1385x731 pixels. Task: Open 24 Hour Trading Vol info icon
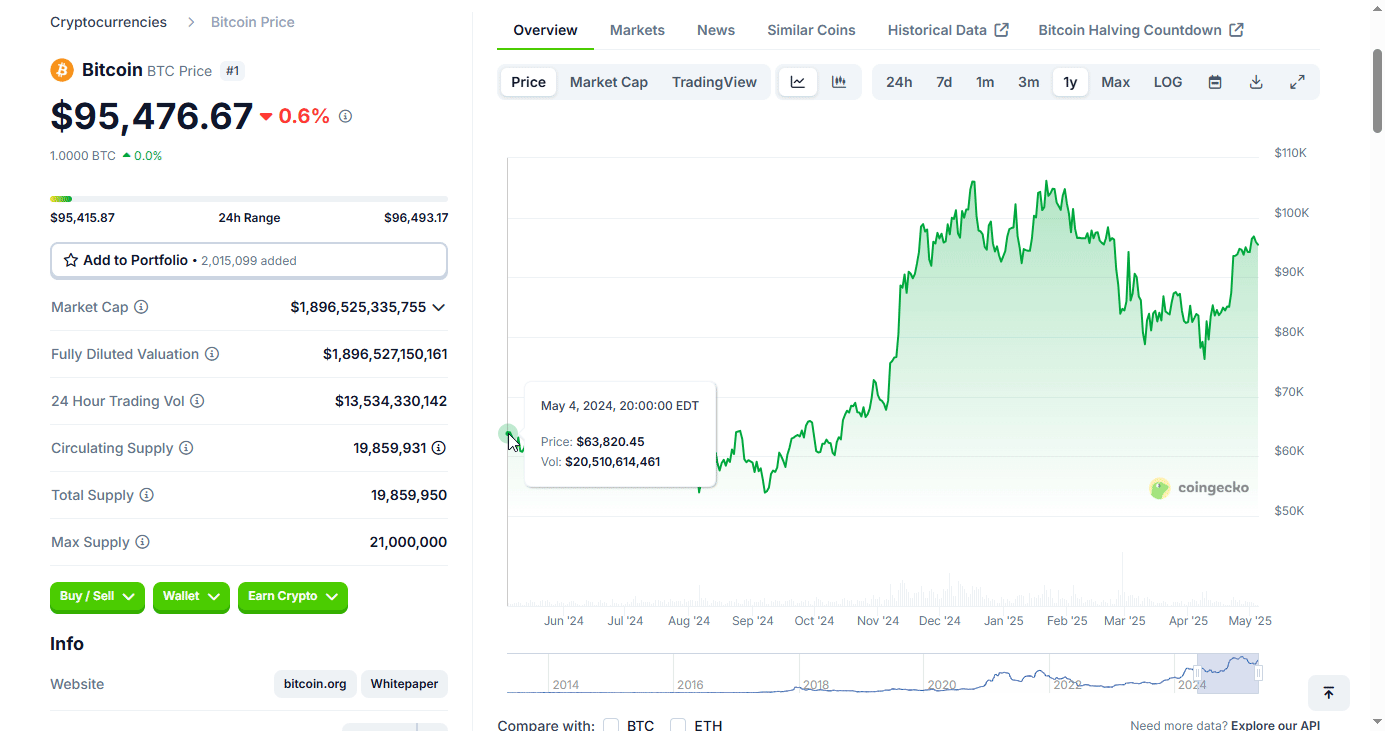tap(197, 401)
